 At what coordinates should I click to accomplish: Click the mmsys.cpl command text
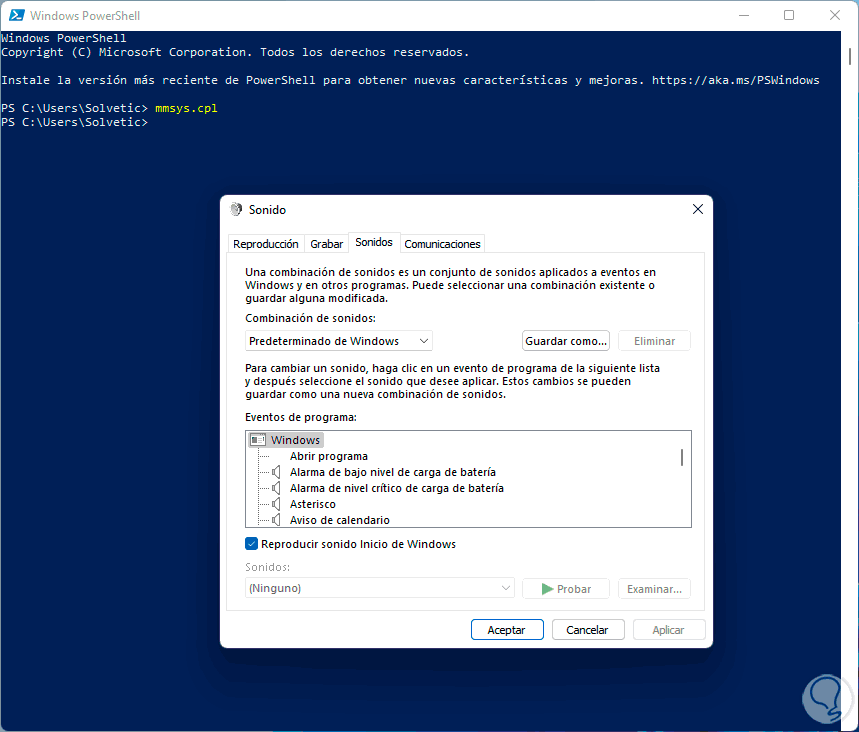click(186, 108)
